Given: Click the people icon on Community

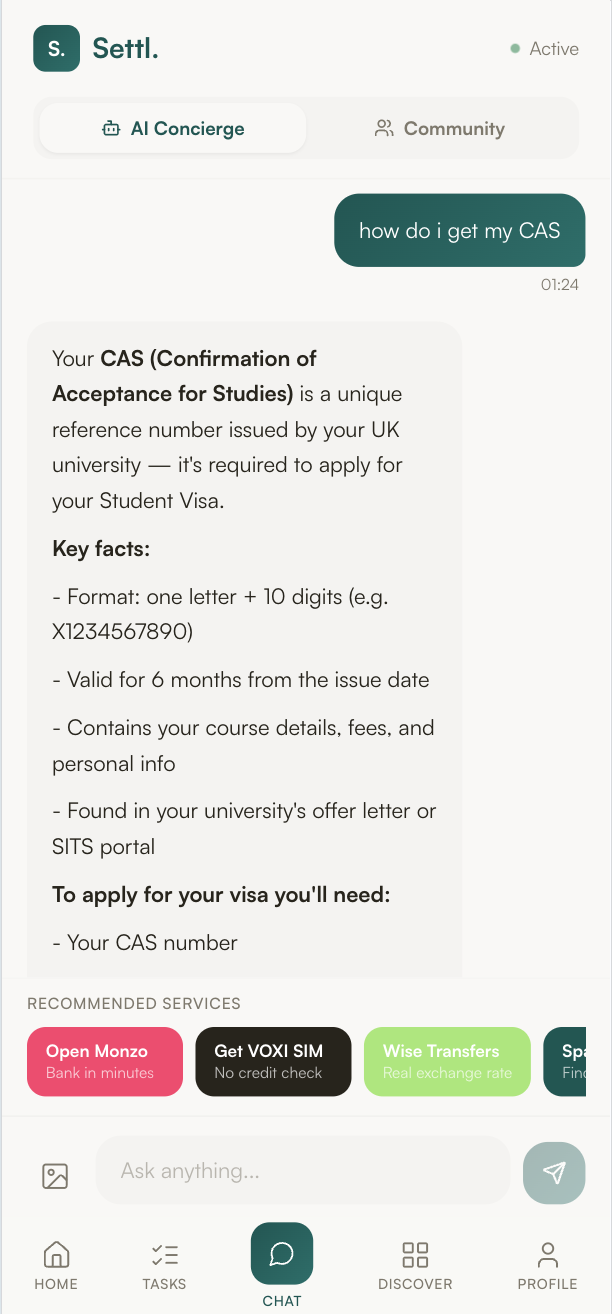Looking at the screenshot, I should click(x=384, y=128).
